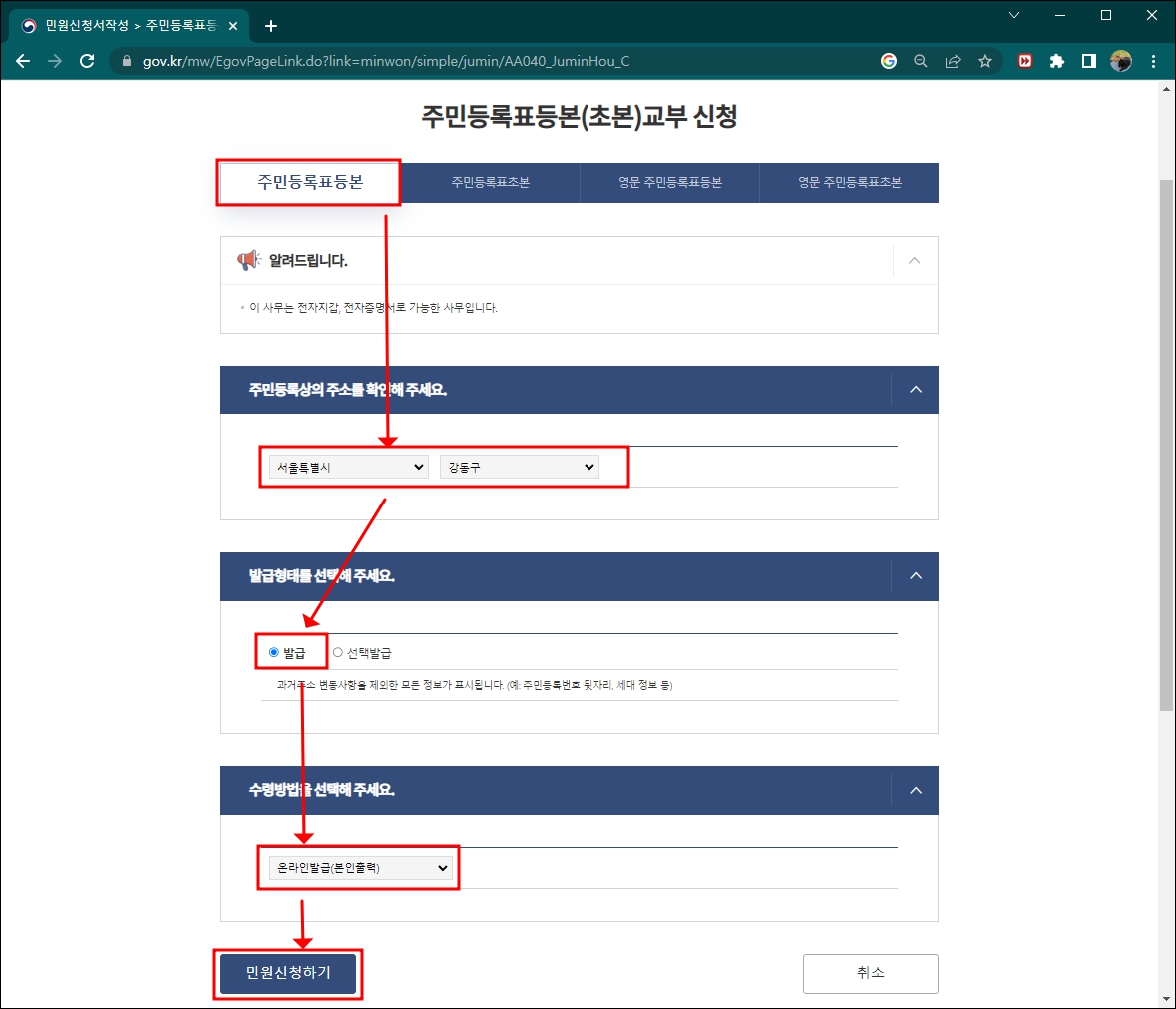
Task: Open the 서울특별시 region dropdown
Action: click(x=347, y=466)
